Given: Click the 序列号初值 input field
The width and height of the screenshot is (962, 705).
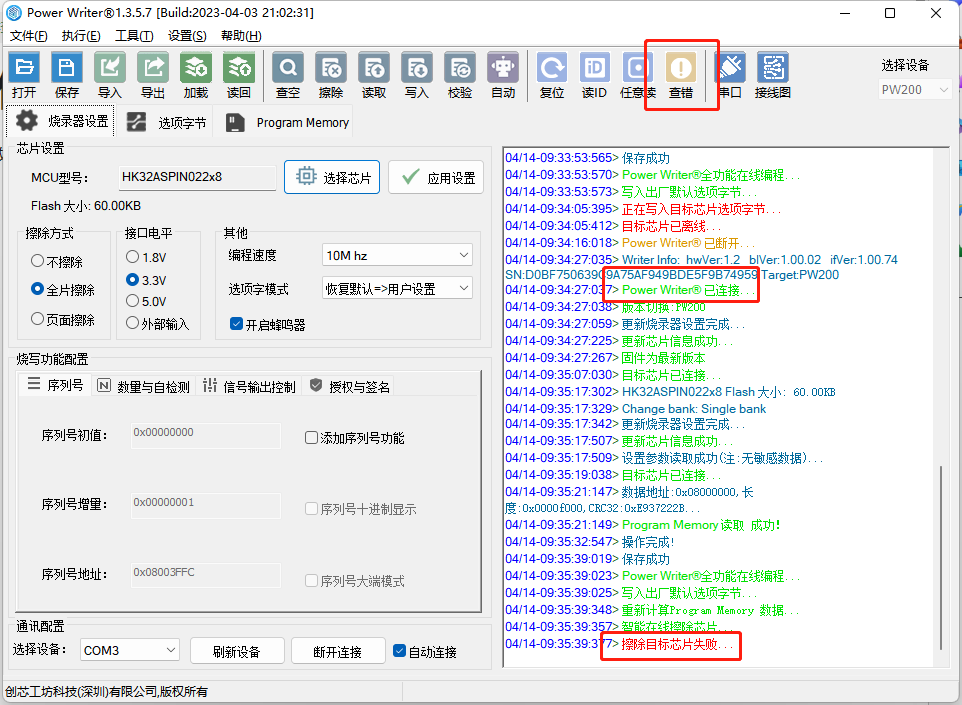Looking at the screenshot, I should tap(206, 436).
